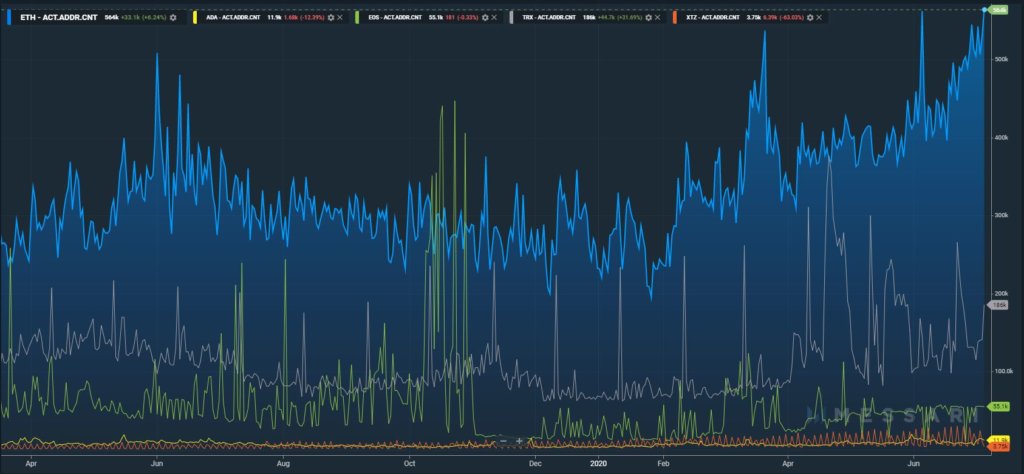Remove XTZ series with X icon
This screenshot has width=1024, height=474.
click(x=819, y=18)
